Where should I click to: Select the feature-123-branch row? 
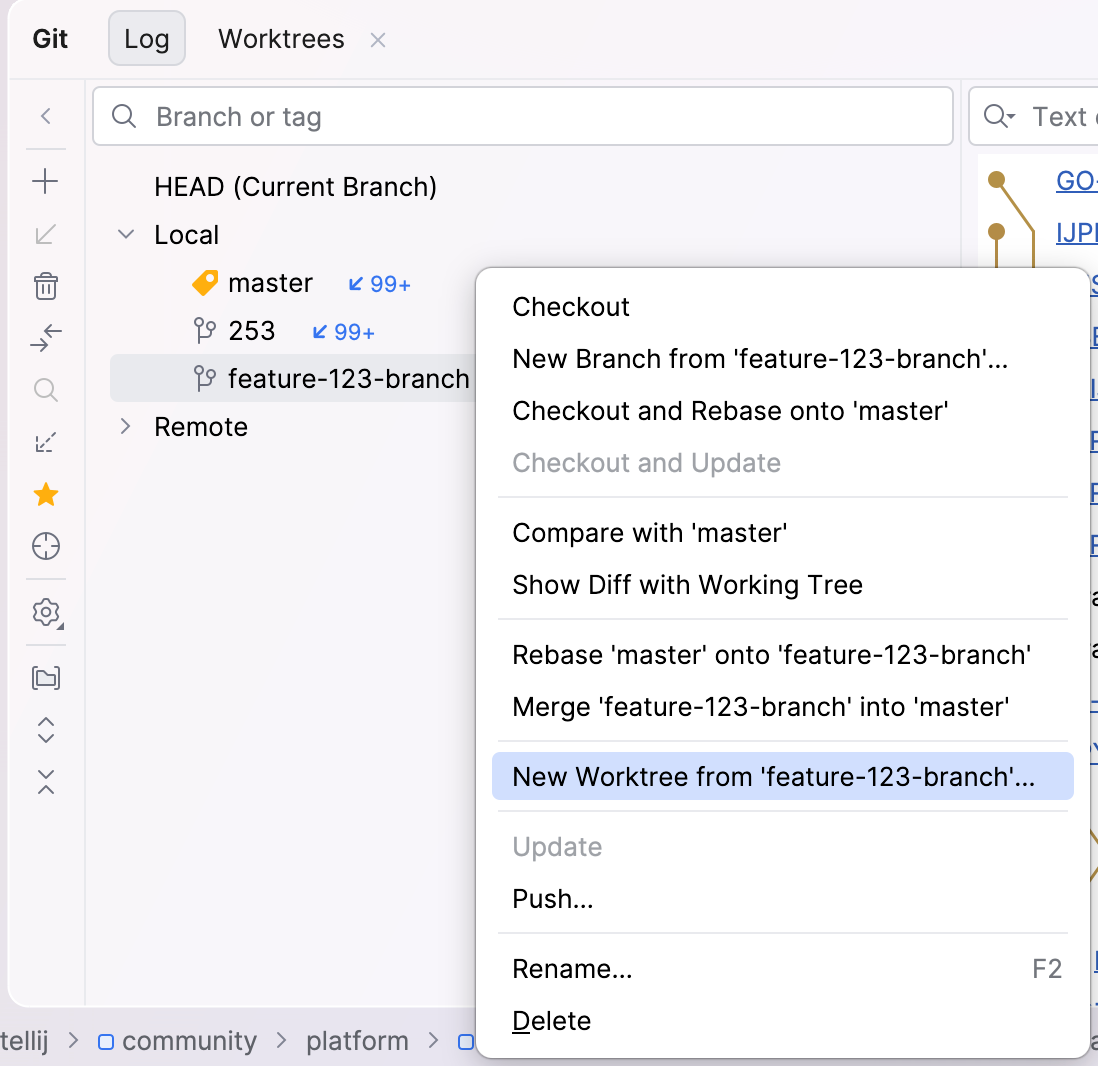[293, 378]
